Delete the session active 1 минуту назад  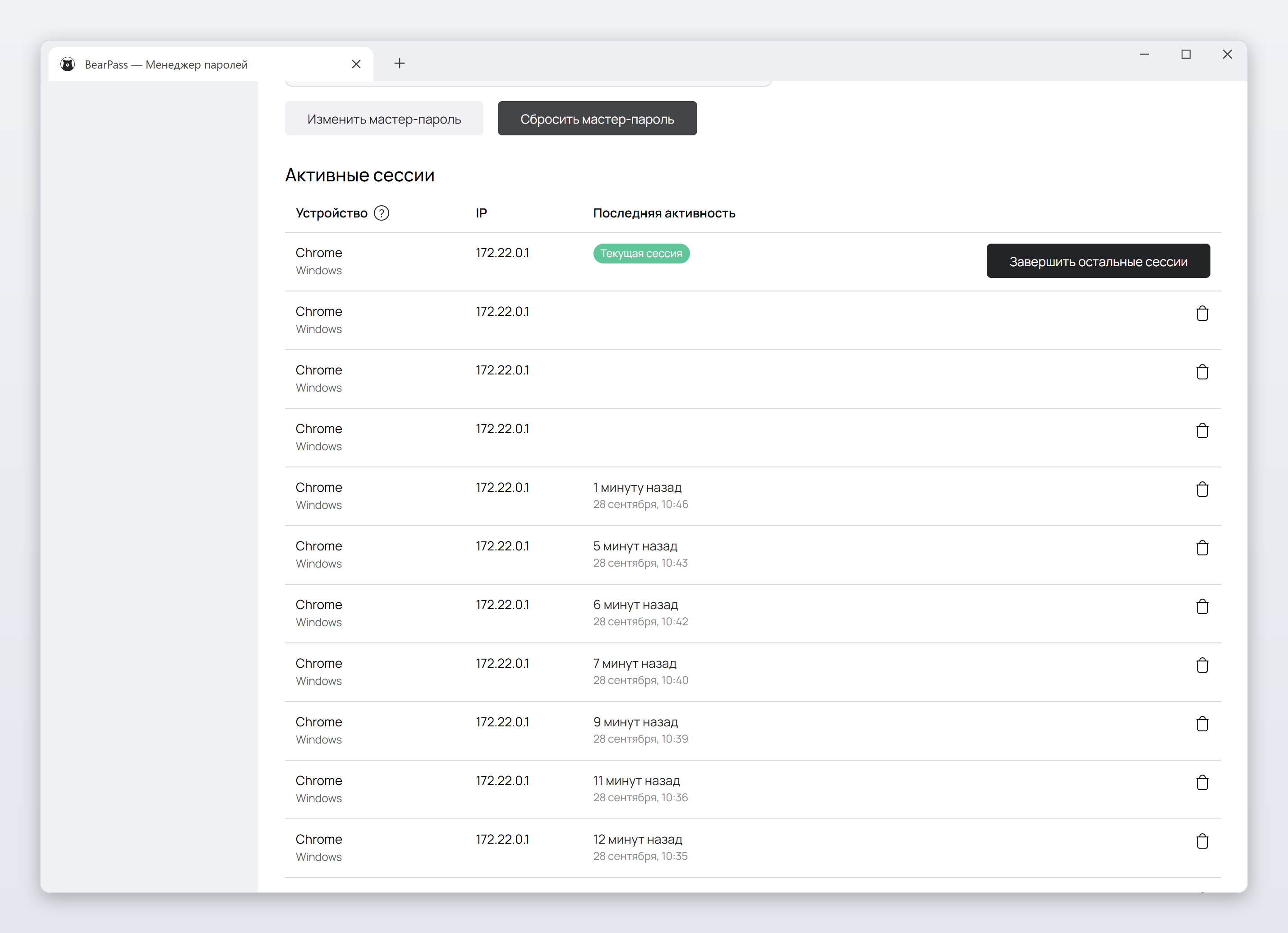click(1202, 489)
